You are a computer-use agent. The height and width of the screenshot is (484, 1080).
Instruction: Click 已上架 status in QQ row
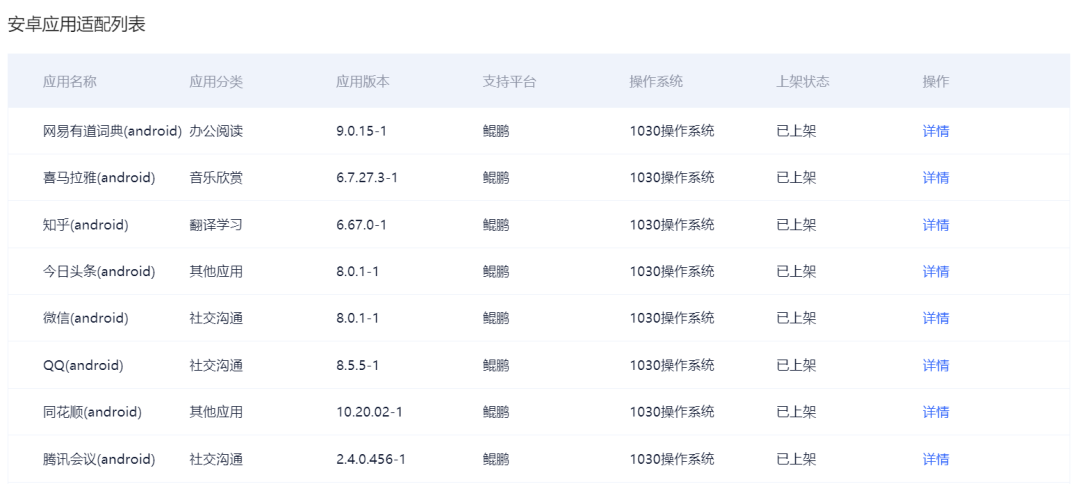(796, 365)
